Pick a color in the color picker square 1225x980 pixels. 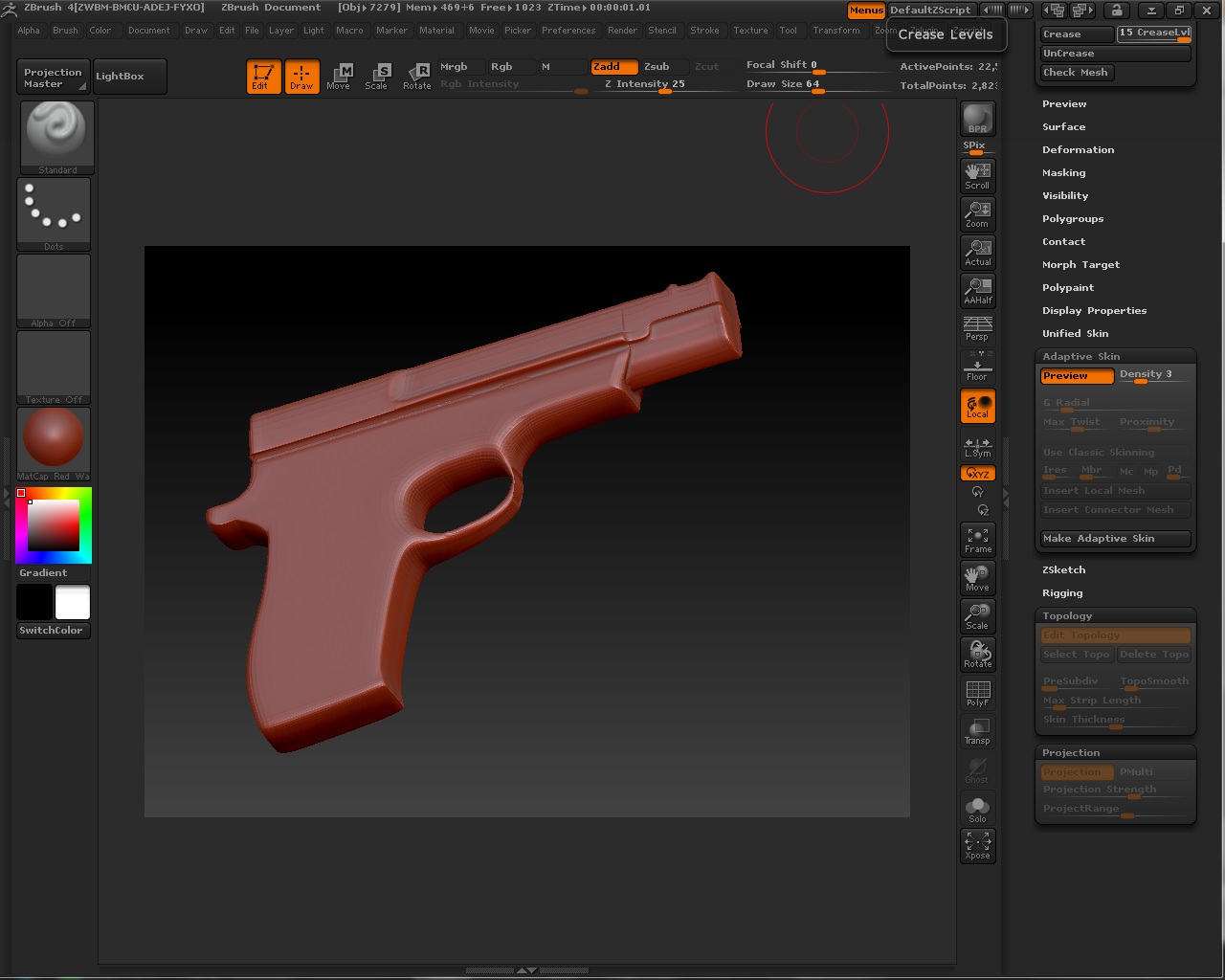[x=53, y=525]
